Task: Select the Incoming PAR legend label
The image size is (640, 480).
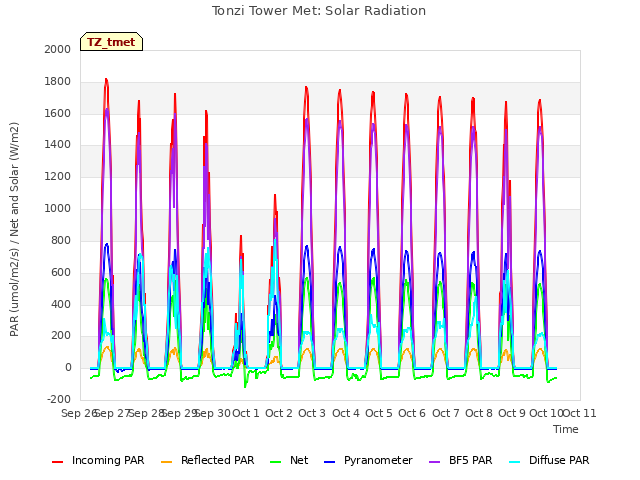Action: (x=108, y=460)
